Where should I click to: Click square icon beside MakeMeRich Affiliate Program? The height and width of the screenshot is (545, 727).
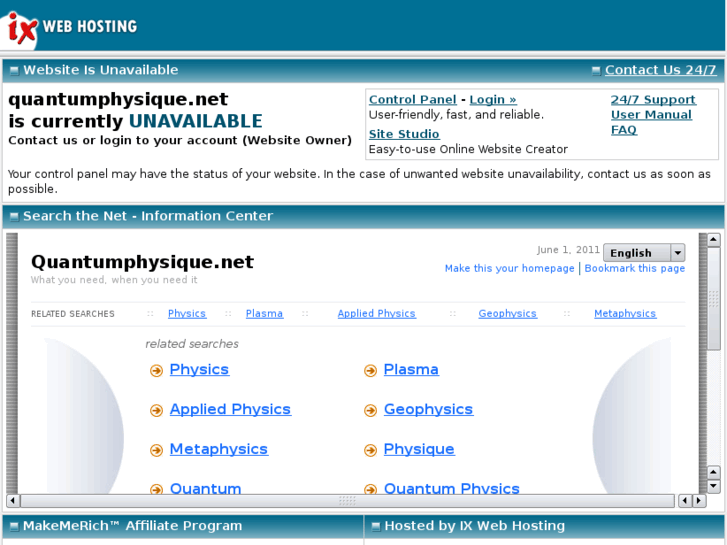[14, 526]
